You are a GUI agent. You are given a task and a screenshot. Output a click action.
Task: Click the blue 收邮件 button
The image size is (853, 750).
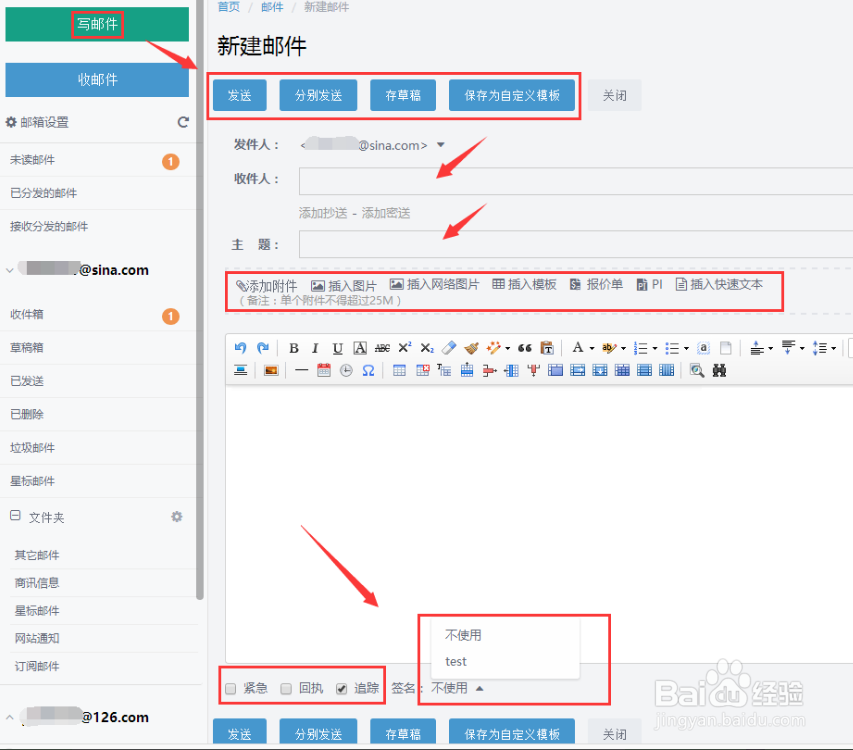(x=97, y=79)
